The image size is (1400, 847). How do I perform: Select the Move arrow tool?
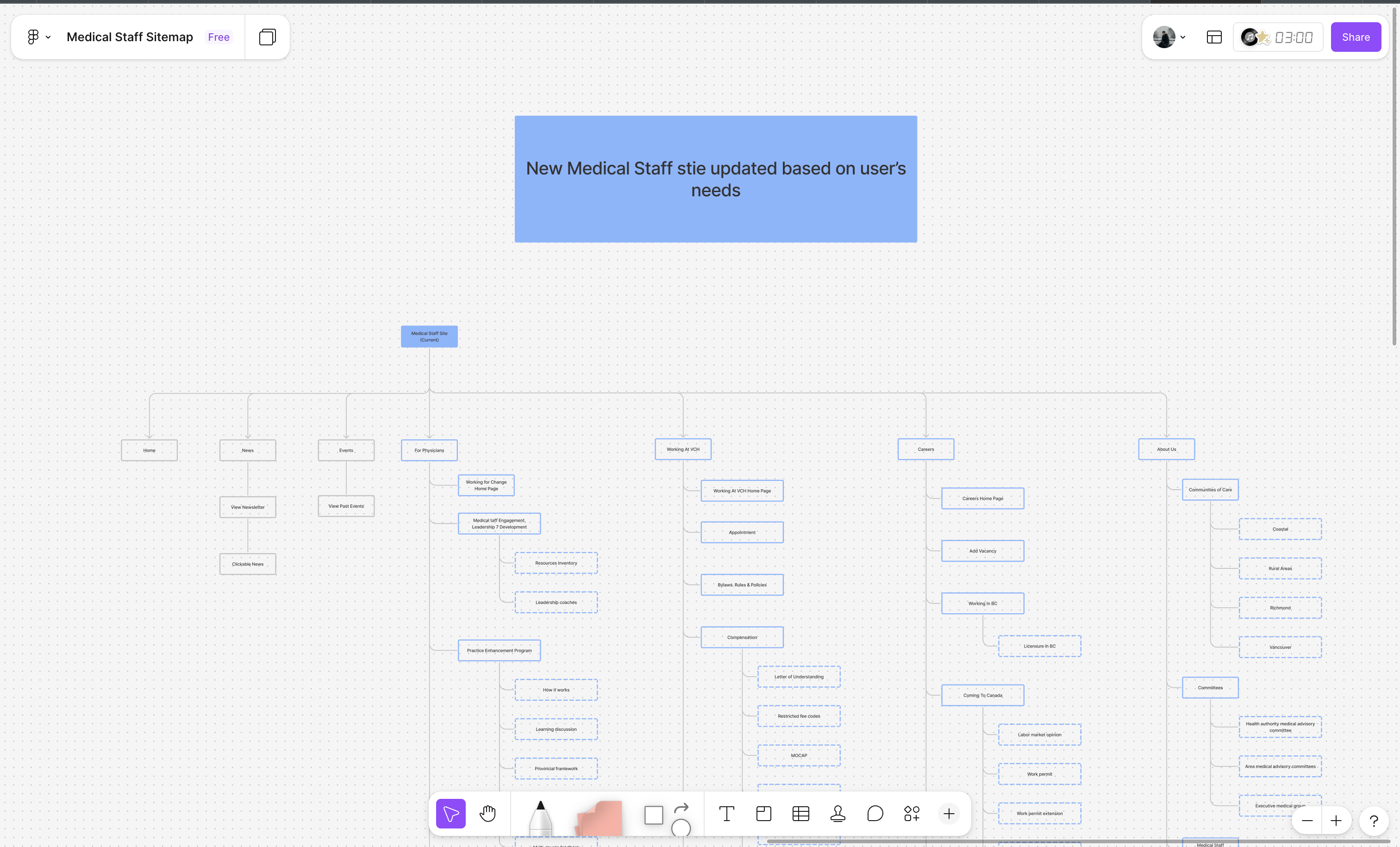tap(450, 814)
